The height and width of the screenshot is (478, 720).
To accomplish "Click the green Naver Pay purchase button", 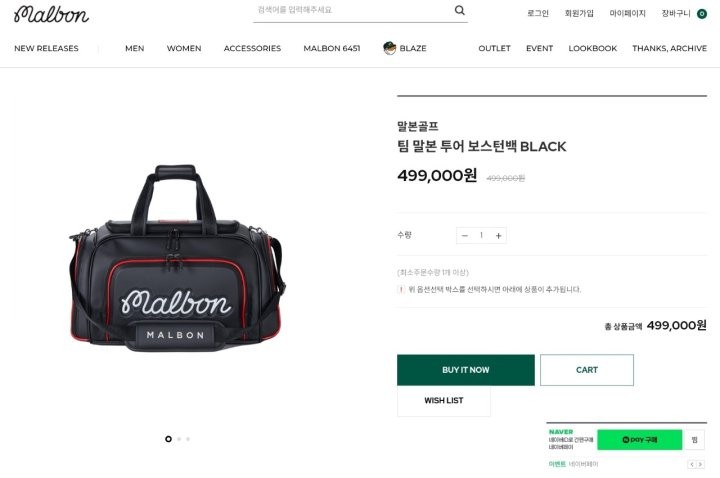I will (x=640, y=440).
